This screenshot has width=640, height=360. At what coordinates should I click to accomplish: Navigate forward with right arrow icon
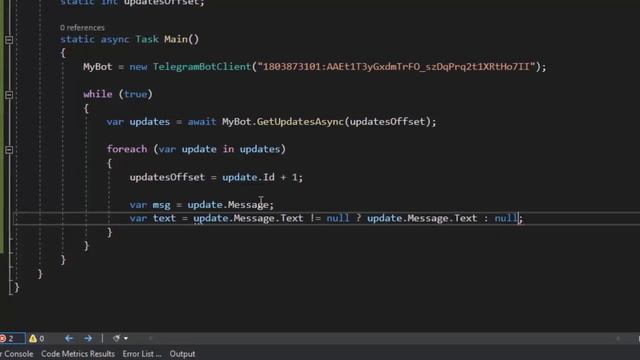tap(88, 338)
